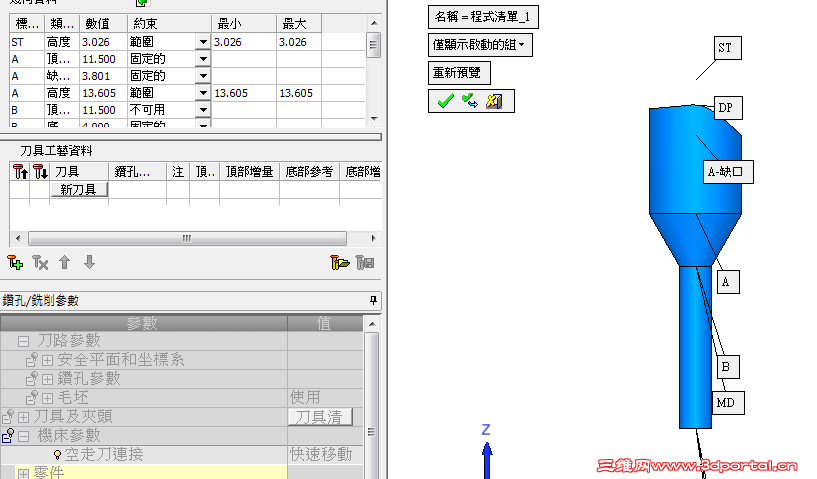817x479 pixels.
Task: Open constraint dropdown in 3.801 row
Action: [203, 76]
